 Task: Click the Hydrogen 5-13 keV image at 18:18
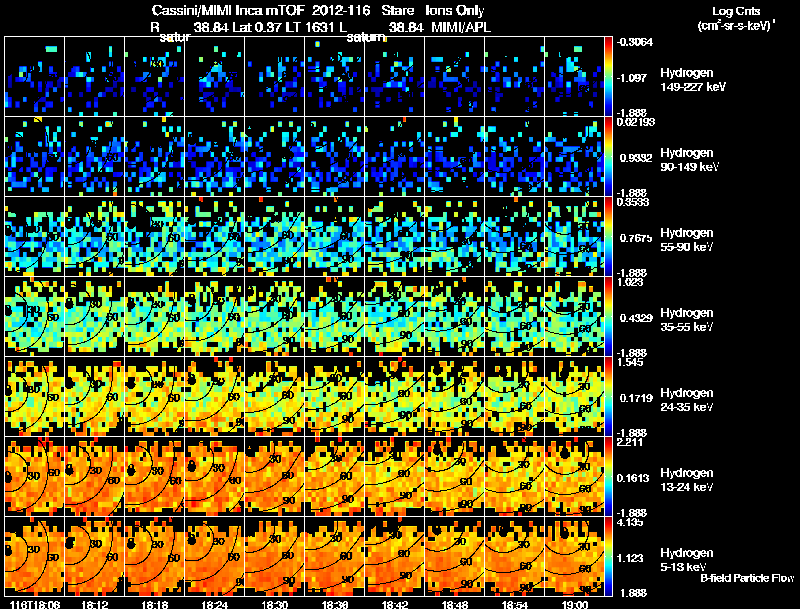155,557
